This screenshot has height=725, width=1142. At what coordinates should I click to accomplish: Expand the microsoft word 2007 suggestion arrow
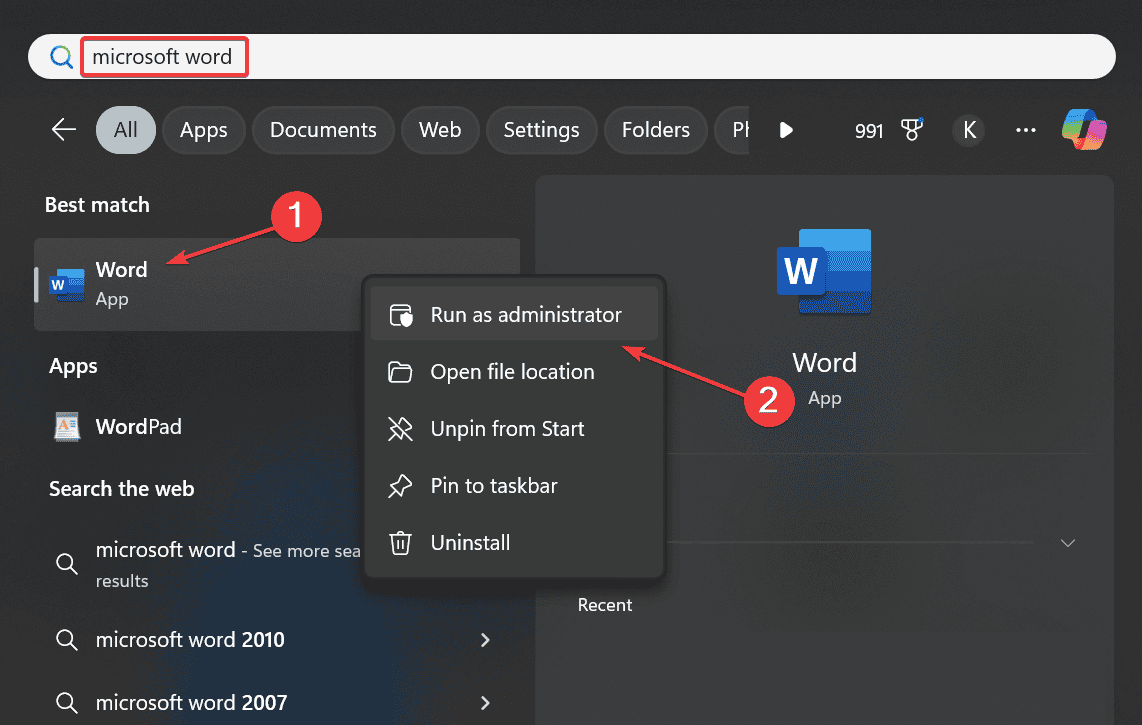click(485, 702)
